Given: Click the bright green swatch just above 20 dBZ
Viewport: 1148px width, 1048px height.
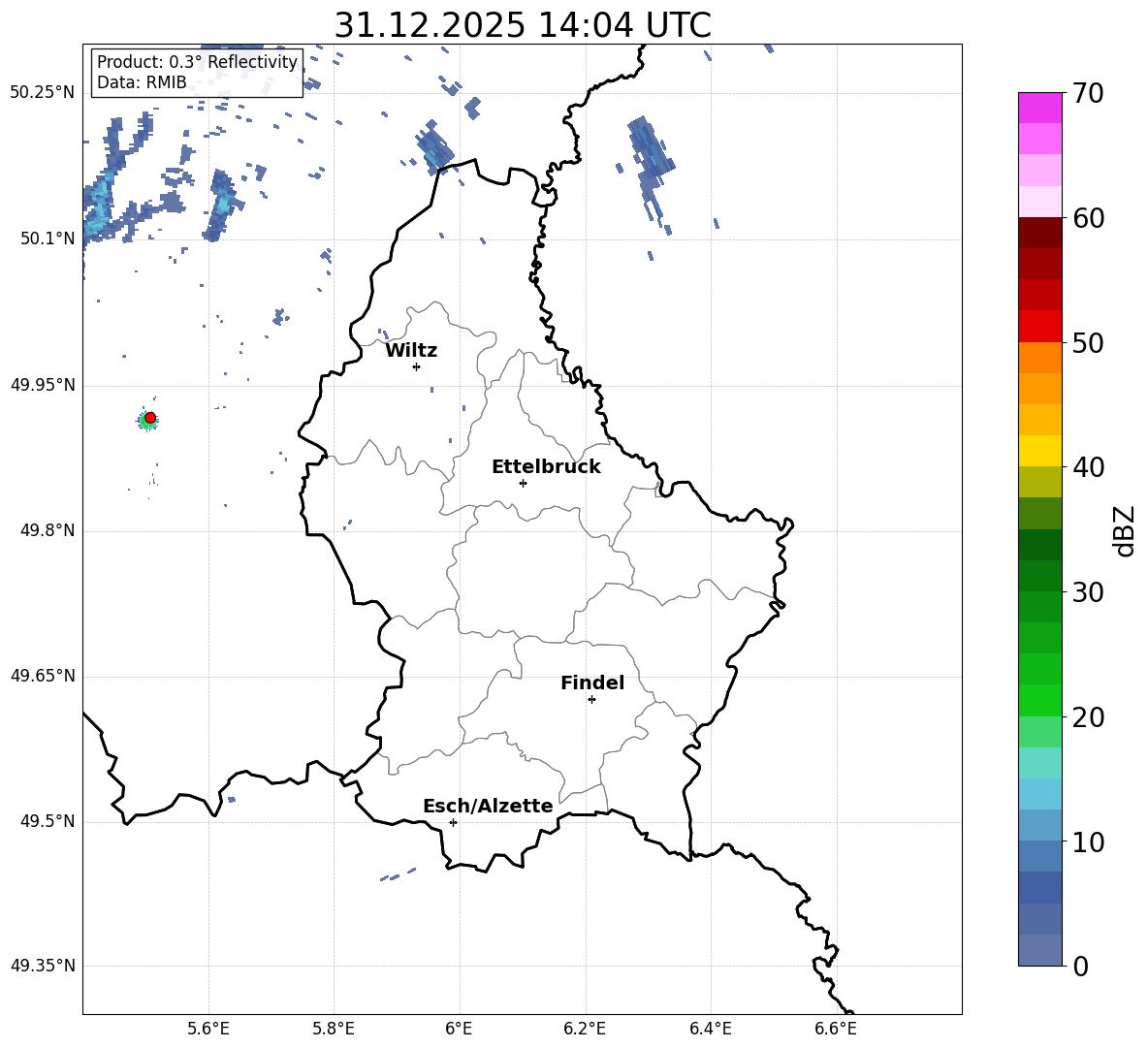Looking at the screenshot, I should 1039,700.
